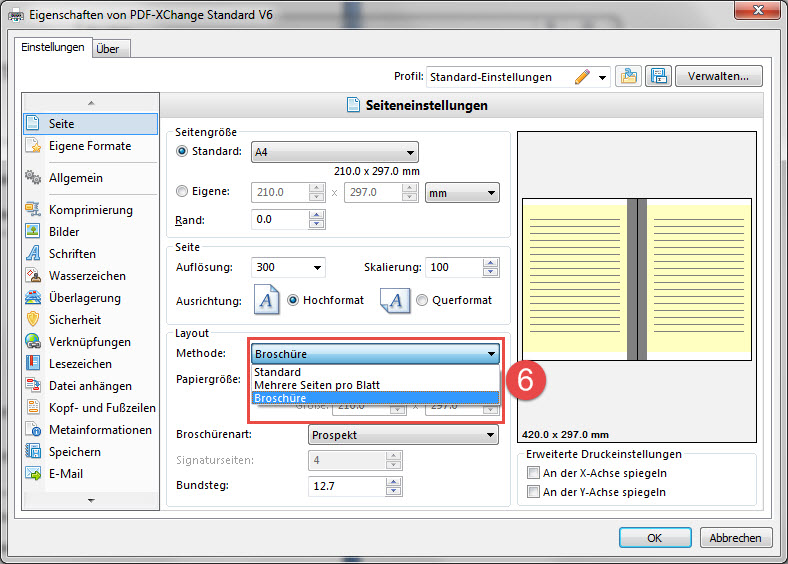
Task: Click the booklet page preview thumbnail
Action: [637, 279]
